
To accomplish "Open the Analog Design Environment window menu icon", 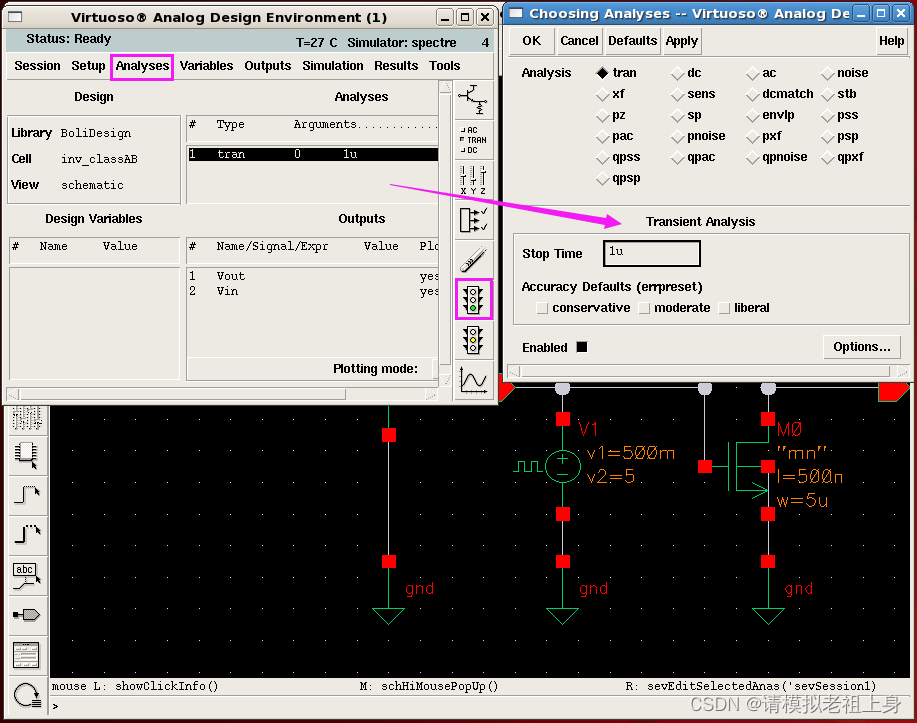I will click(x=15, y=17).
